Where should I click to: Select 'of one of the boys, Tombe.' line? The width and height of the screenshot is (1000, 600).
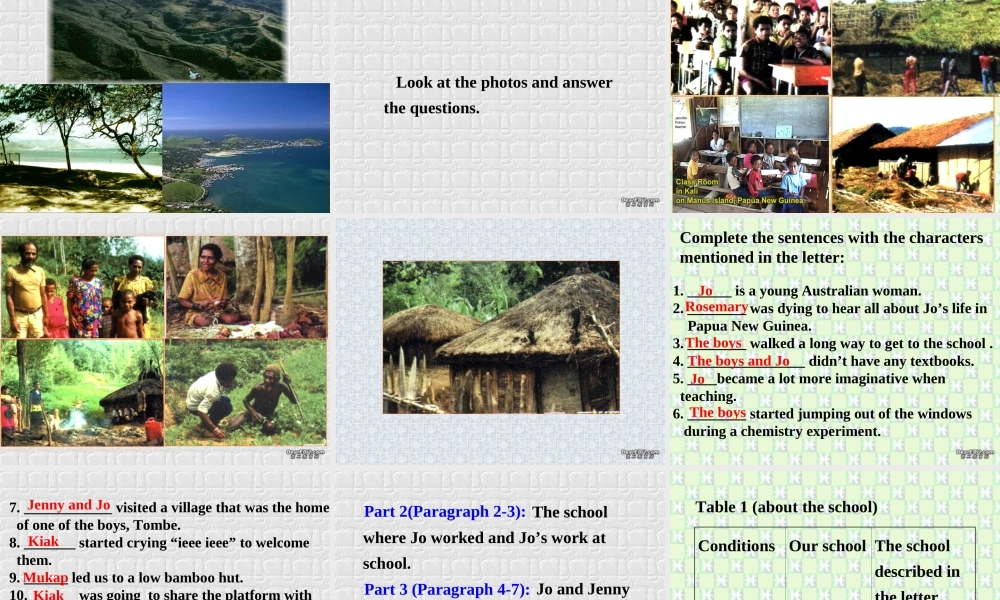(x=98, y=525)
